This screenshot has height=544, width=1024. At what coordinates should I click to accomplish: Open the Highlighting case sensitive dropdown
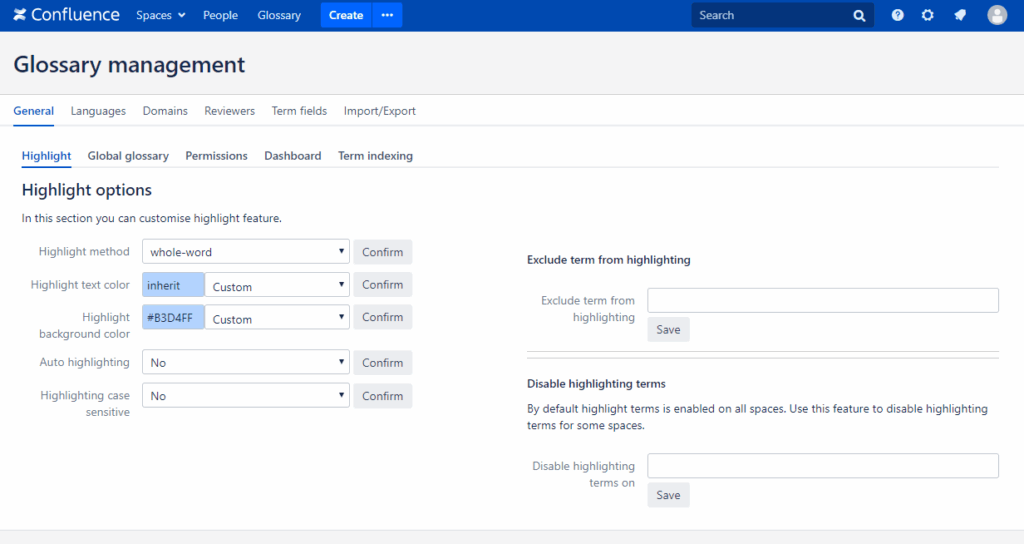point(245,396)
